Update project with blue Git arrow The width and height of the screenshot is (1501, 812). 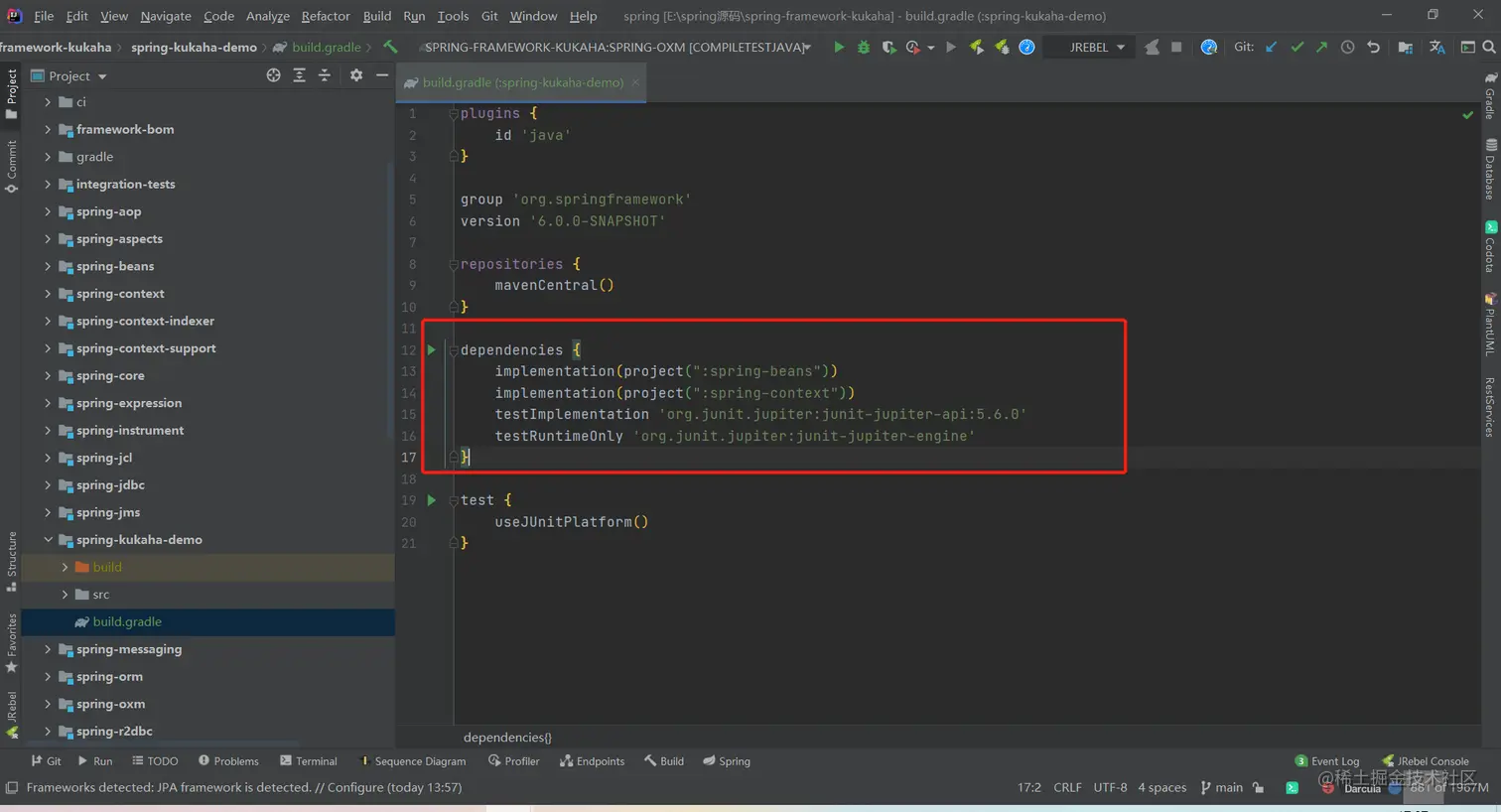[x=1272, y=47]
